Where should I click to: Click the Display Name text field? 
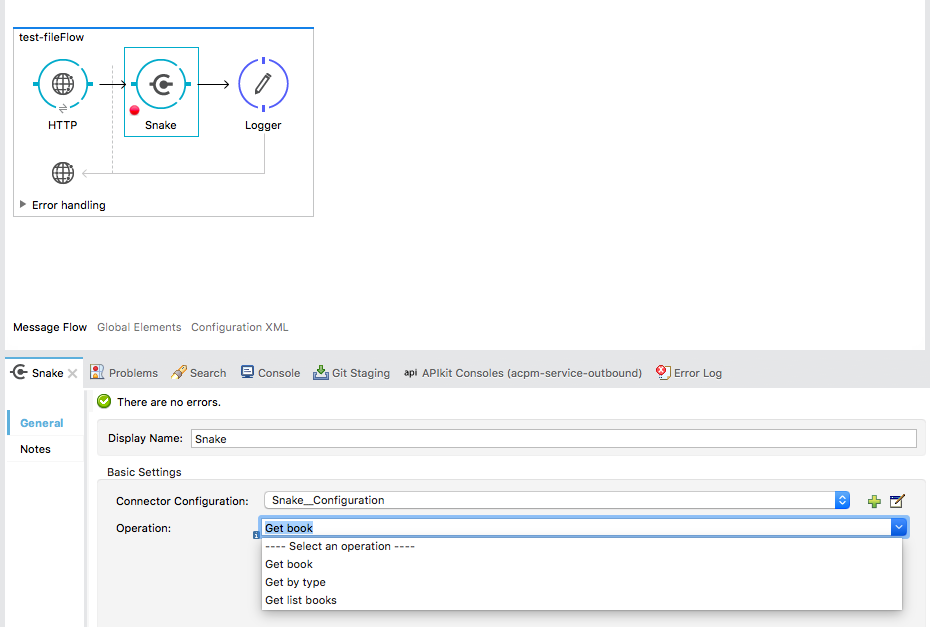coord(553,438)
